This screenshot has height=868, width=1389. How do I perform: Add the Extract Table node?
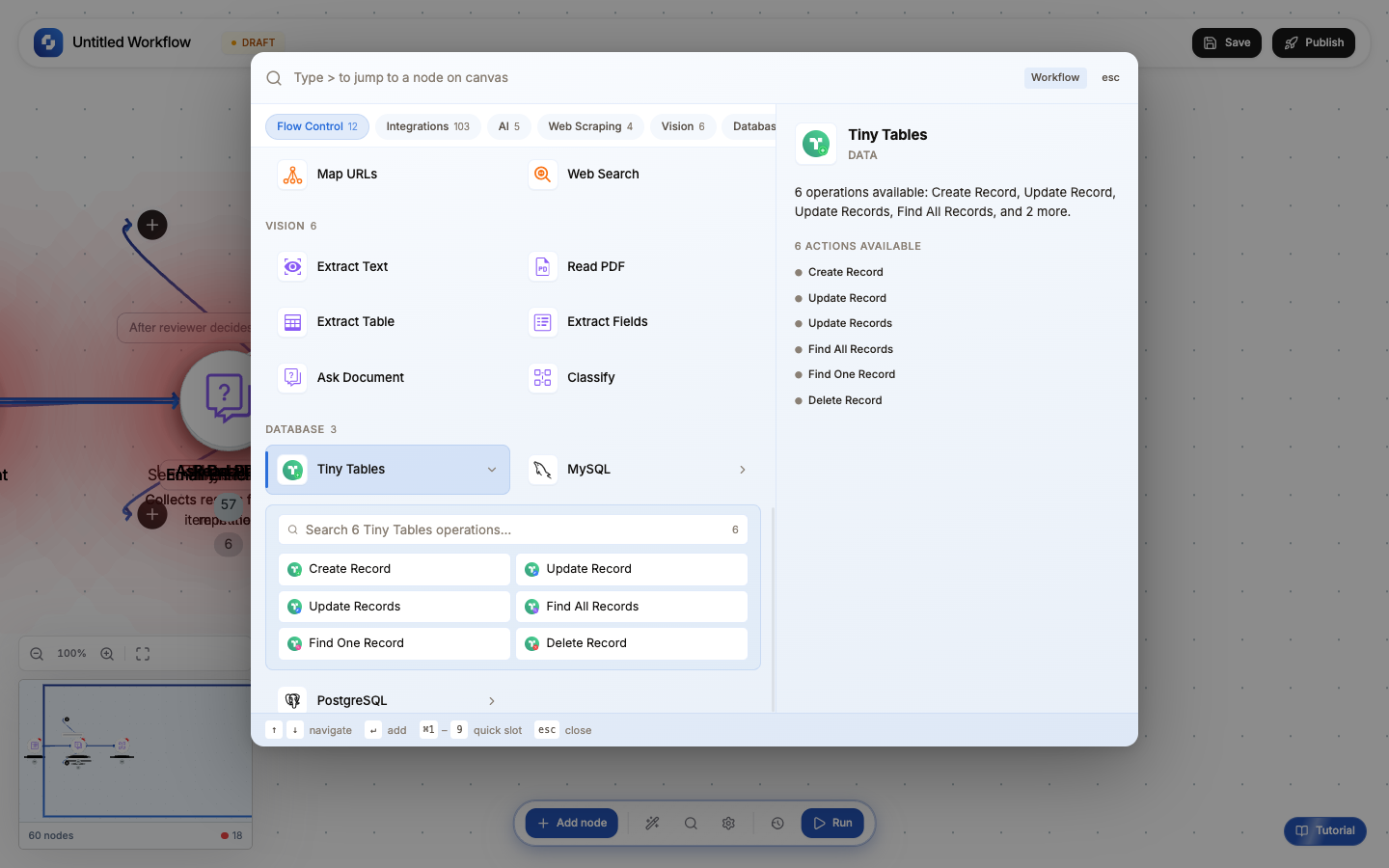click(x=388, y=322)
